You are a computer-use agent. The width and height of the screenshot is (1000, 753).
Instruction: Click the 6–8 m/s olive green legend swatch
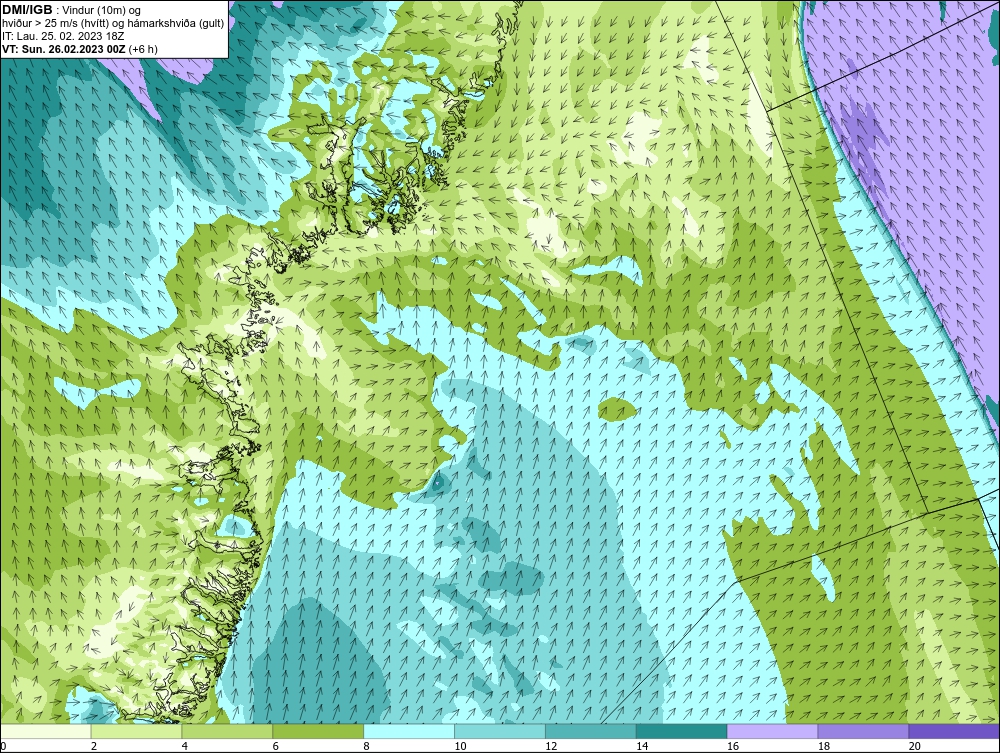[x=318, y=731]
